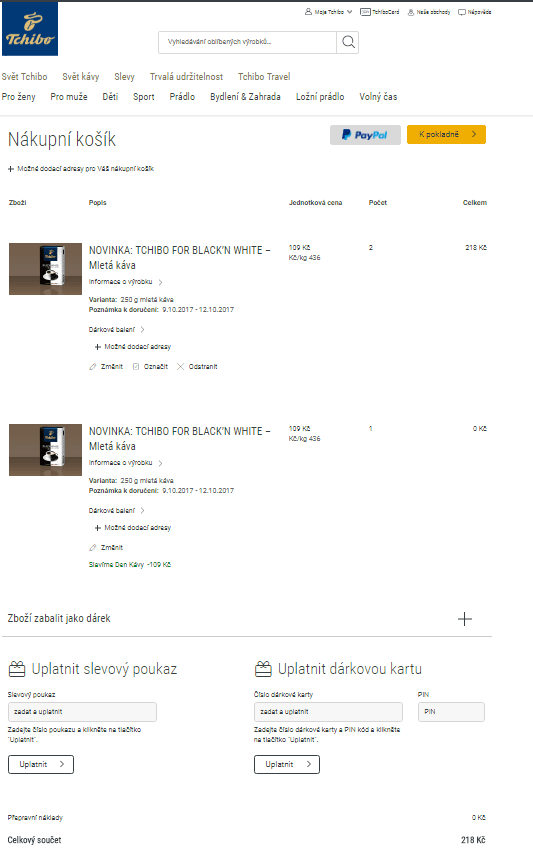This screenshot has height=862, width=533.
Task: Click the second coffee product thumbnail
Action: (46, 450)
